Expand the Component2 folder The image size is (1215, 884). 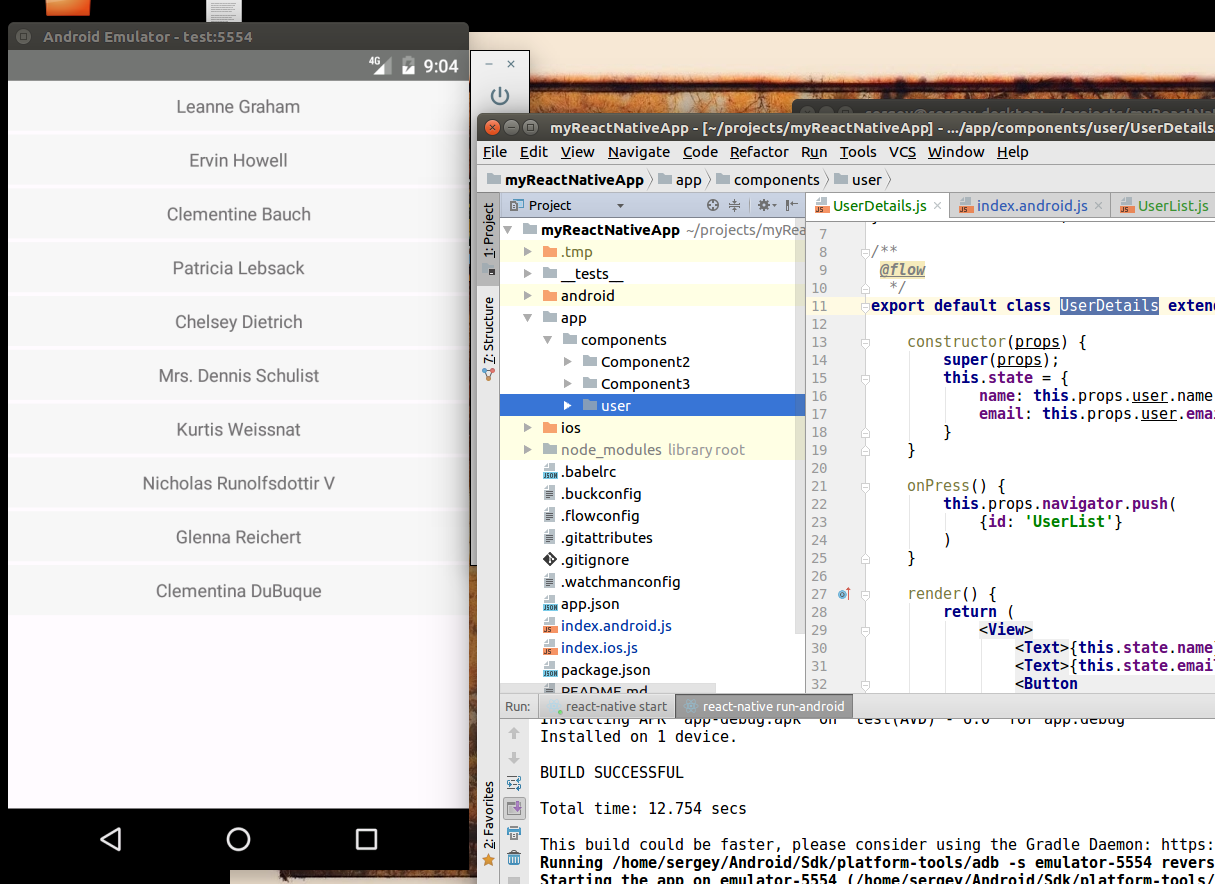568,362
